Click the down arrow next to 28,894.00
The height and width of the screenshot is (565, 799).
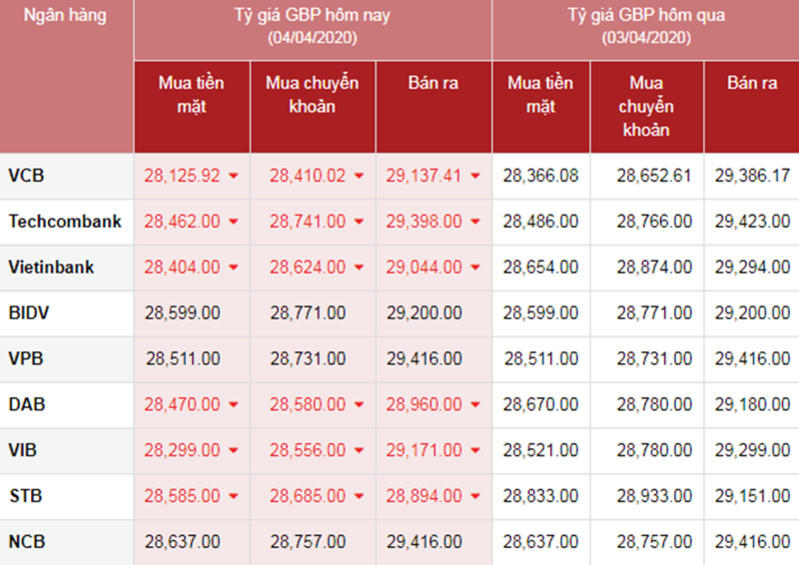(476, 497)
